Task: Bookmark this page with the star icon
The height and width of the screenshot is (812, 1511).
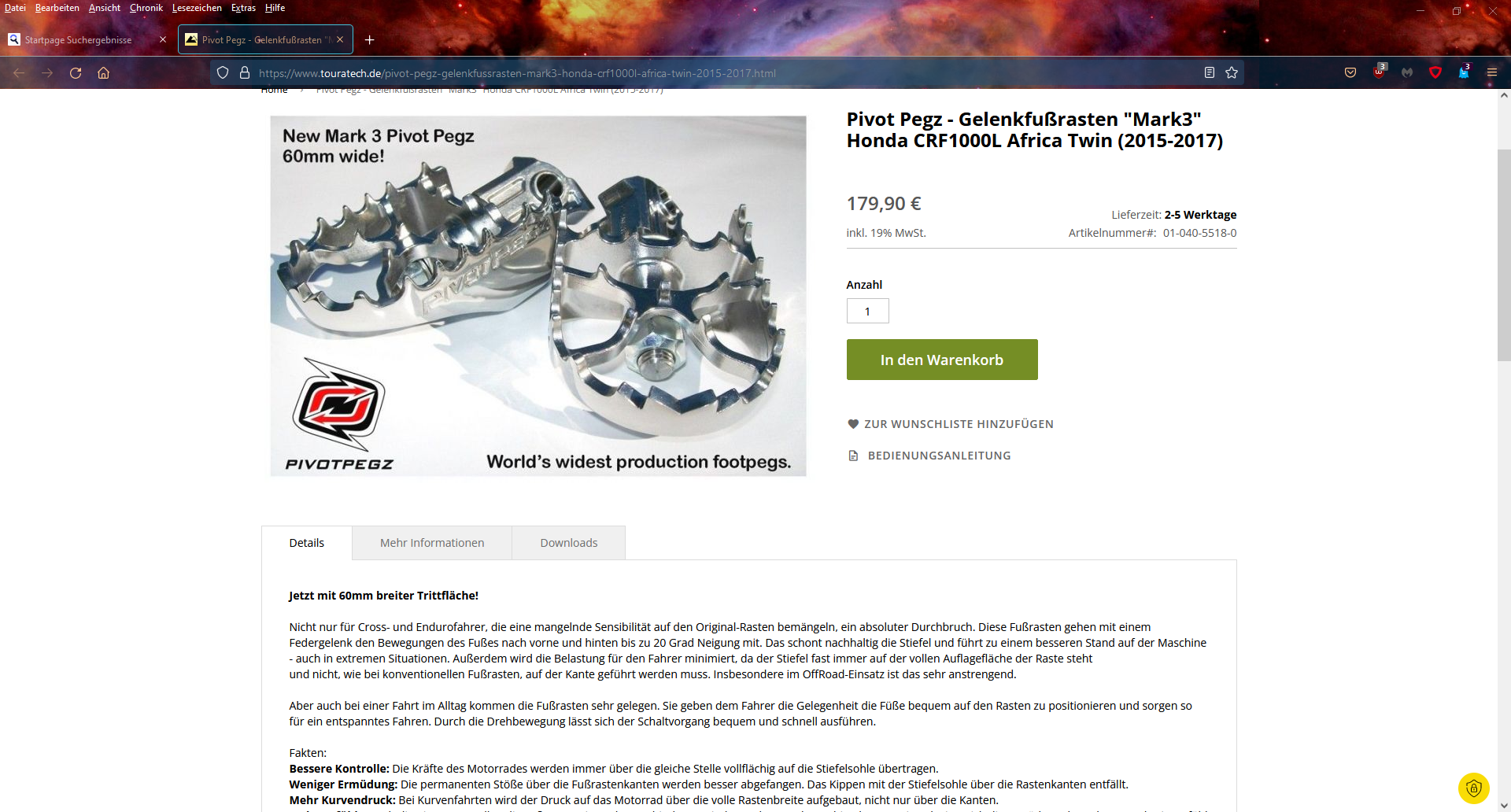Action: point(1232,73)
